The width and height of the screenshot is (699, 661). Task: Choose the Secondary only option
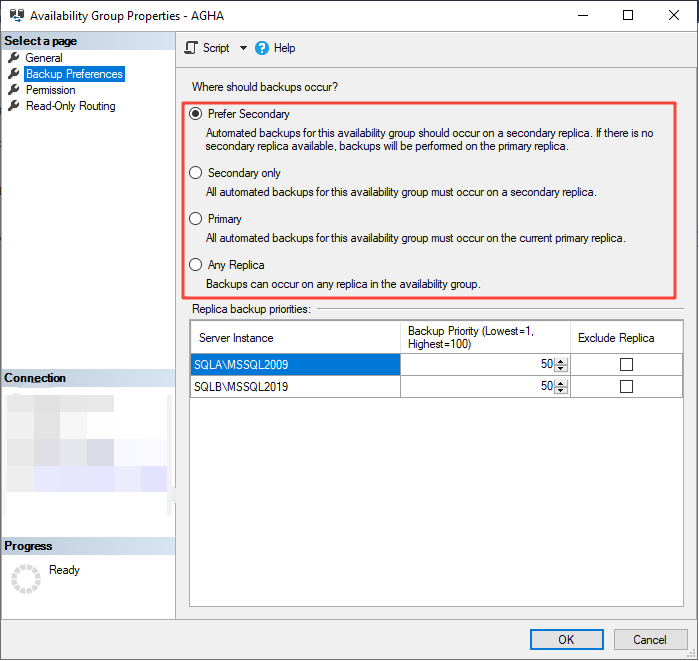(195, 172)
